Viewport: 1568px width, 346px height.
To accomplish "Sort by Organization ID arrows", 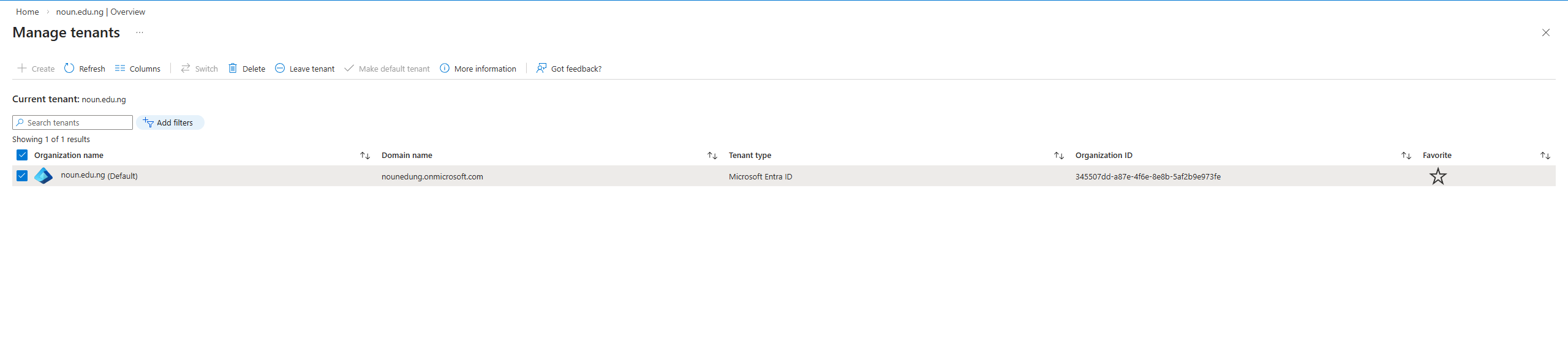I will tap(1406, 156).
